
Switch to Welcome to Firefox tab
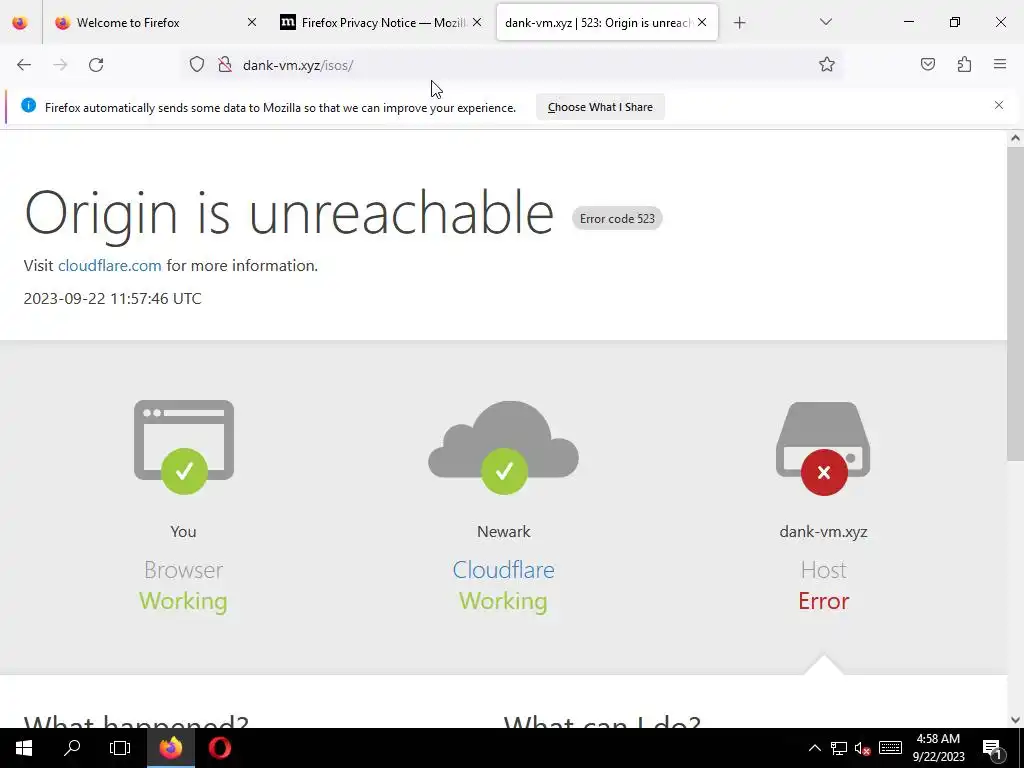[x=155, y=23]
